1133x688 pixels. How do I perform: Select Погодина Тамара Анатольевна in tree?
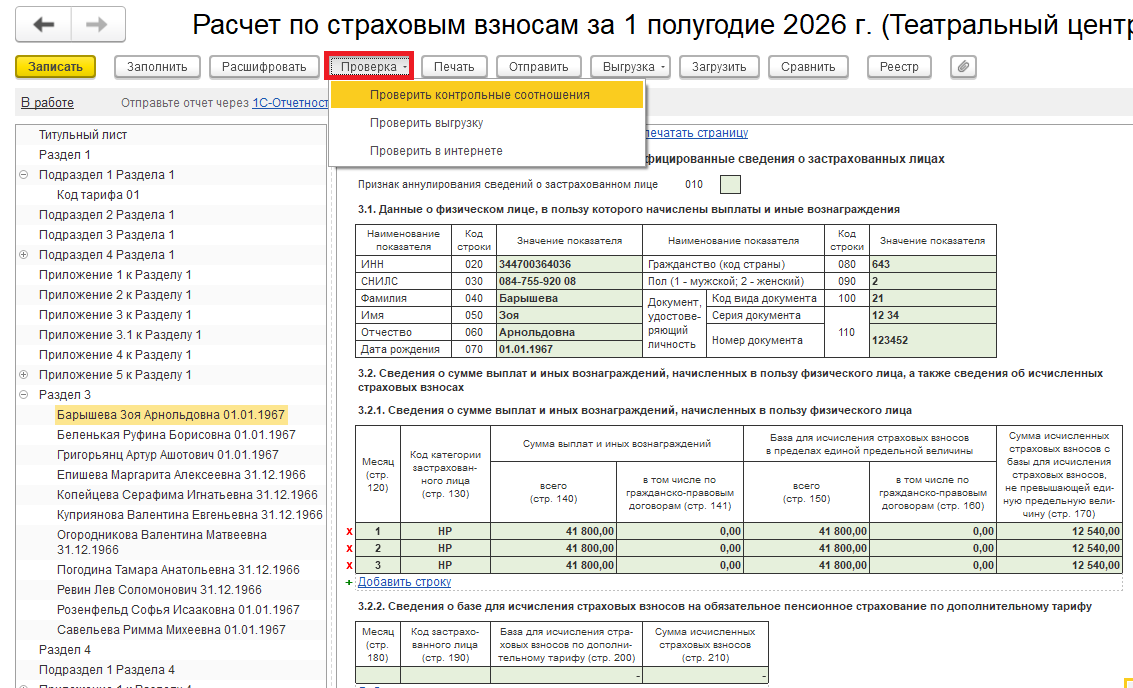178,569
